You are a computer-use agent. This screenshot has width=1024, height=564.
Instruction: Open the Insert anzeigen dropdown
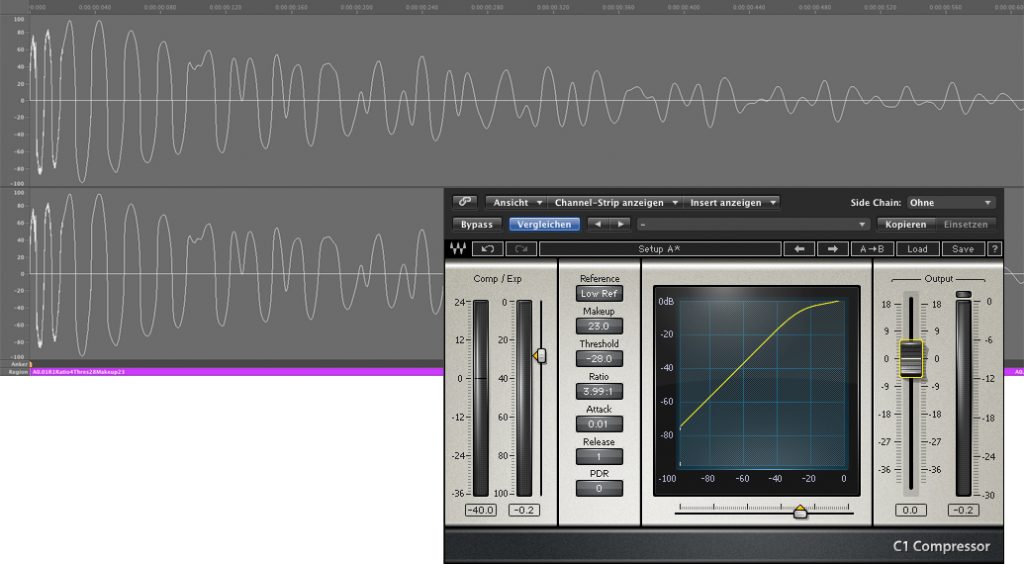[732, 202]
